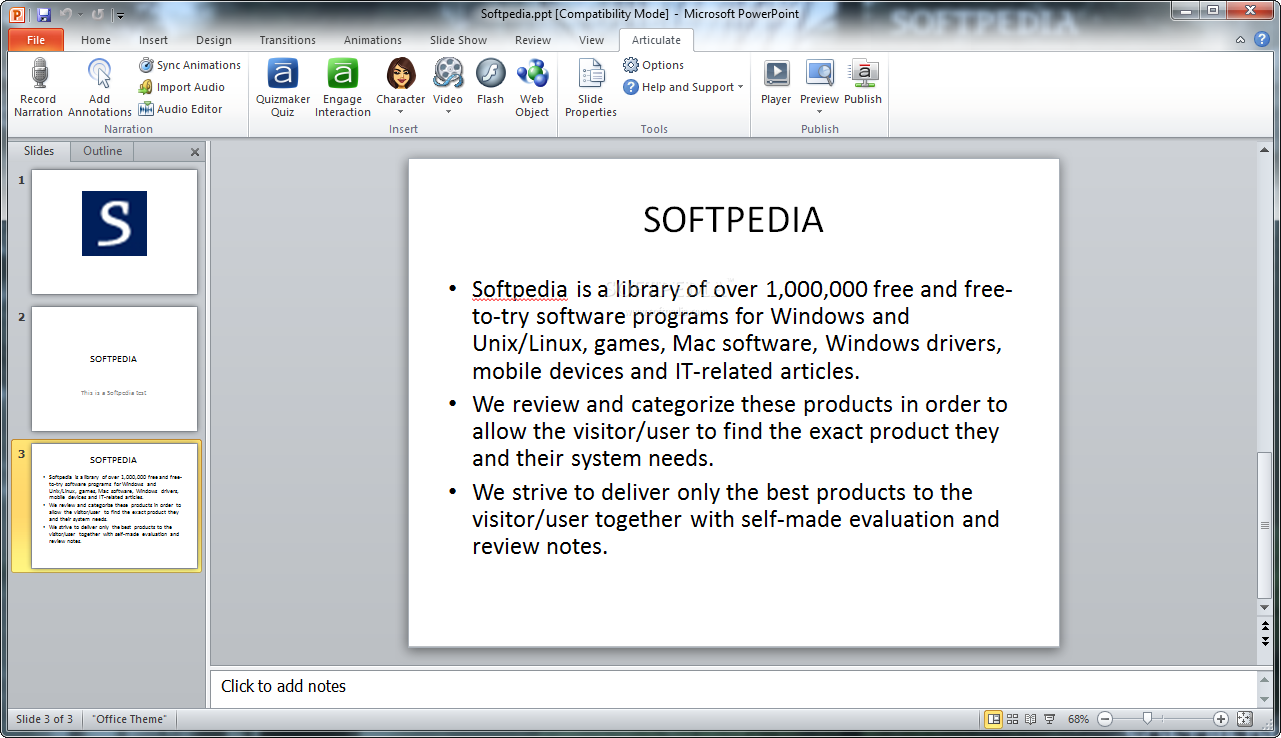Click the "Office Theme" status bar entry
This screenshot has height=738, width=1281.
pos(130,719)
